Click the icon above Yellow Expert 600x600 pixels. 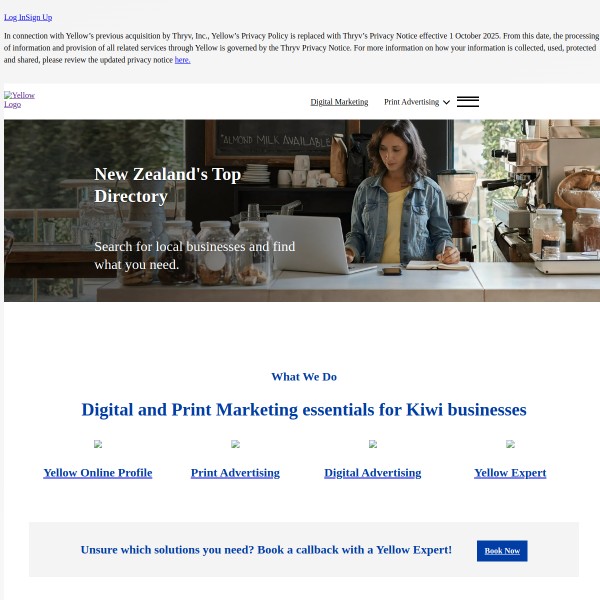coord(510,444)
